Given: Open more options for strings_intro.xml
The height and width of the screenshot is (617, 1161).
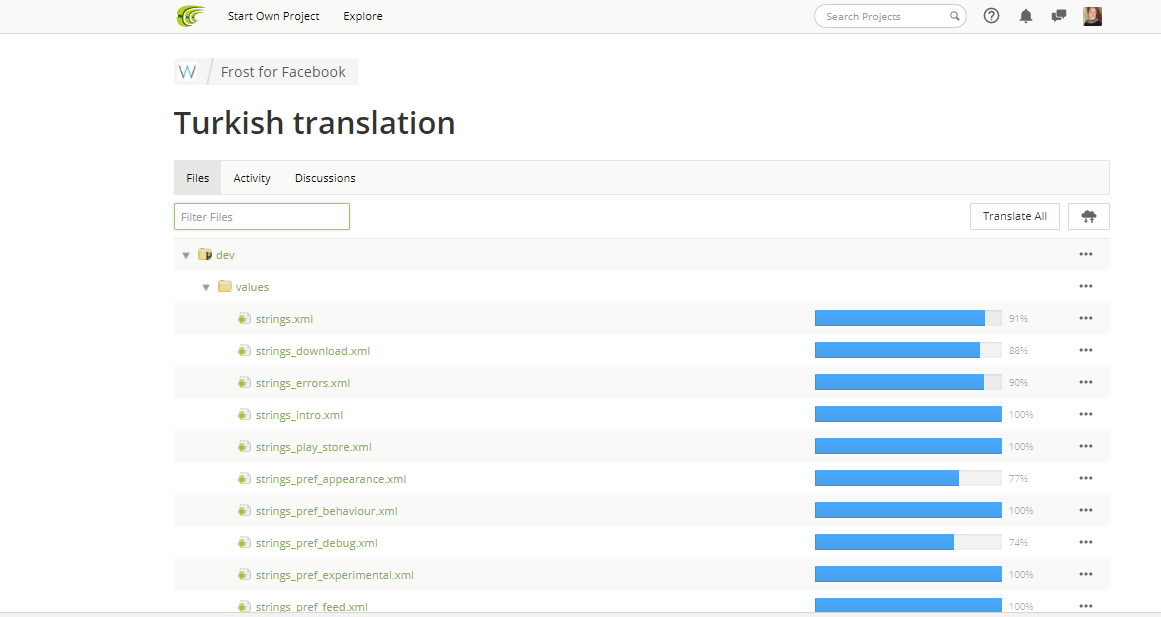Looking at the screenshot, I should [x=1085, y=414].
